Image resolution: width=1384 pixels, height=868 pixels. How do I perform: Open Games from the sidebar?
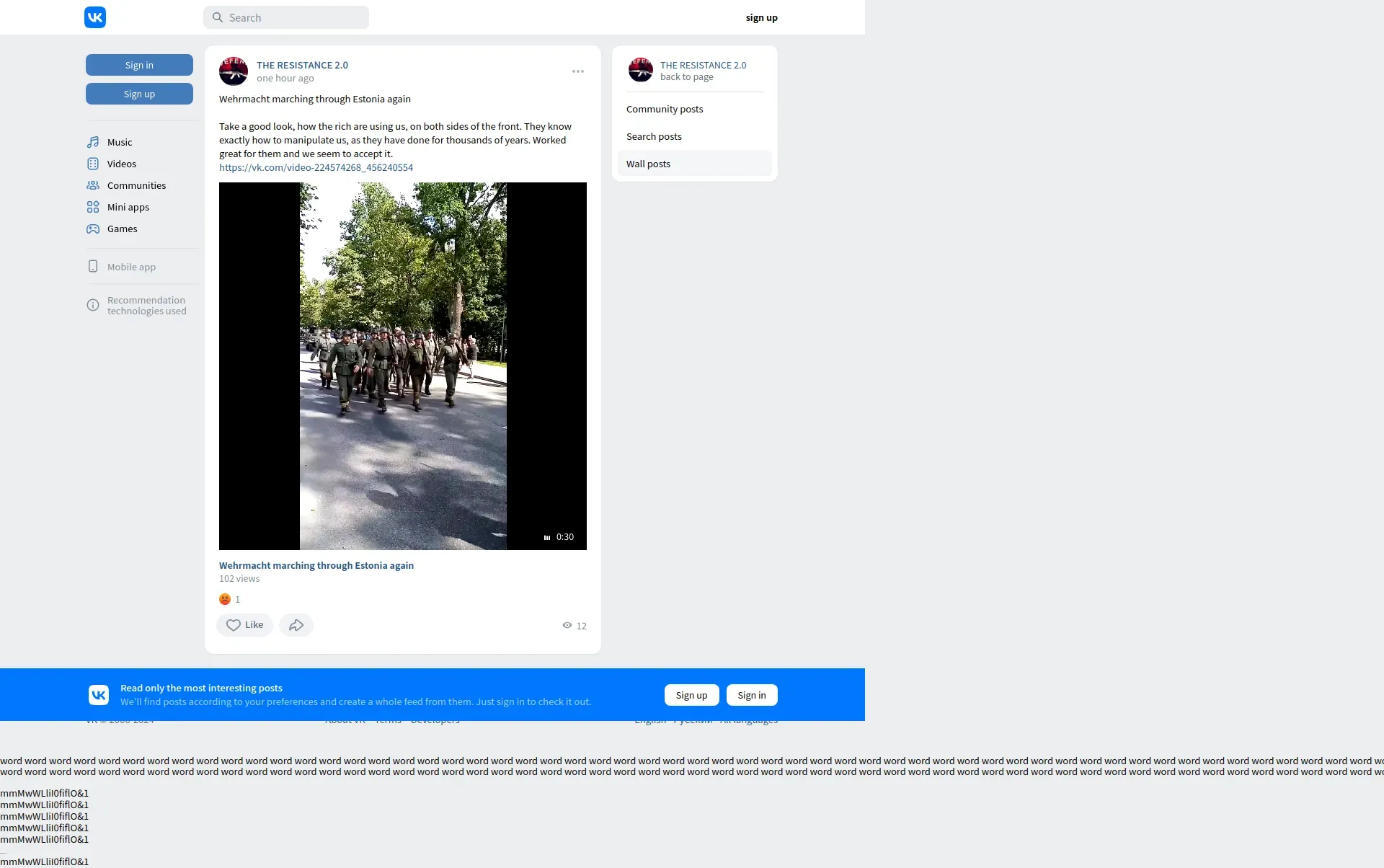click(121, 229)
